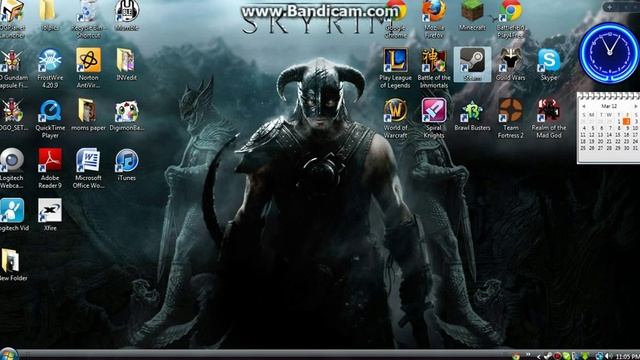Open the DigimonBa... shortcut
This screenshot has width=640, height=360.
tap(127, 115)
